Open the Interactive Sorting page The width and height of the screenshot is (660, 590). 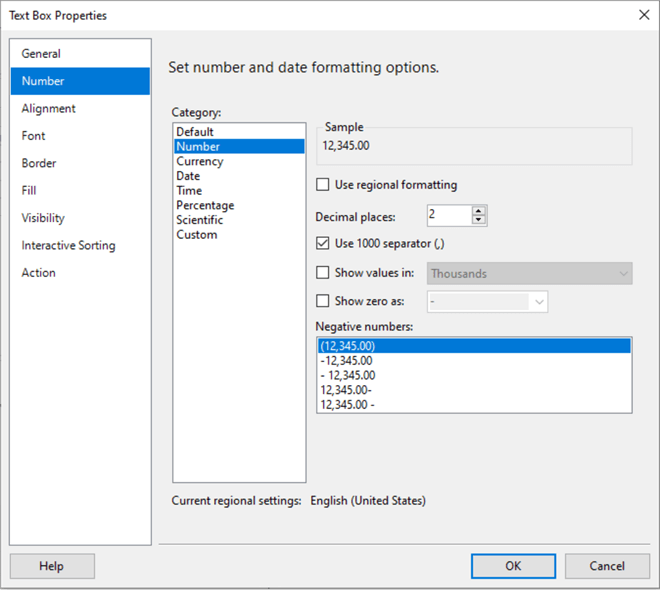(69, 245)
